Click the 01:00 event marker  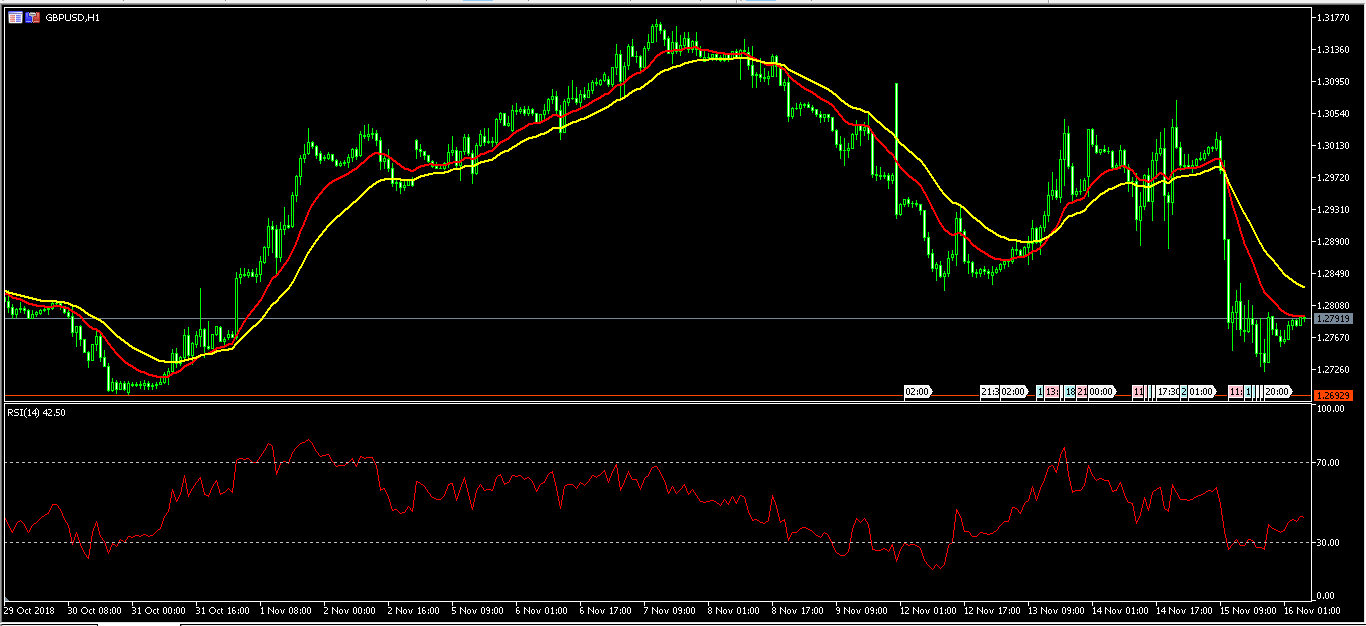click(x=1201, y=392)
